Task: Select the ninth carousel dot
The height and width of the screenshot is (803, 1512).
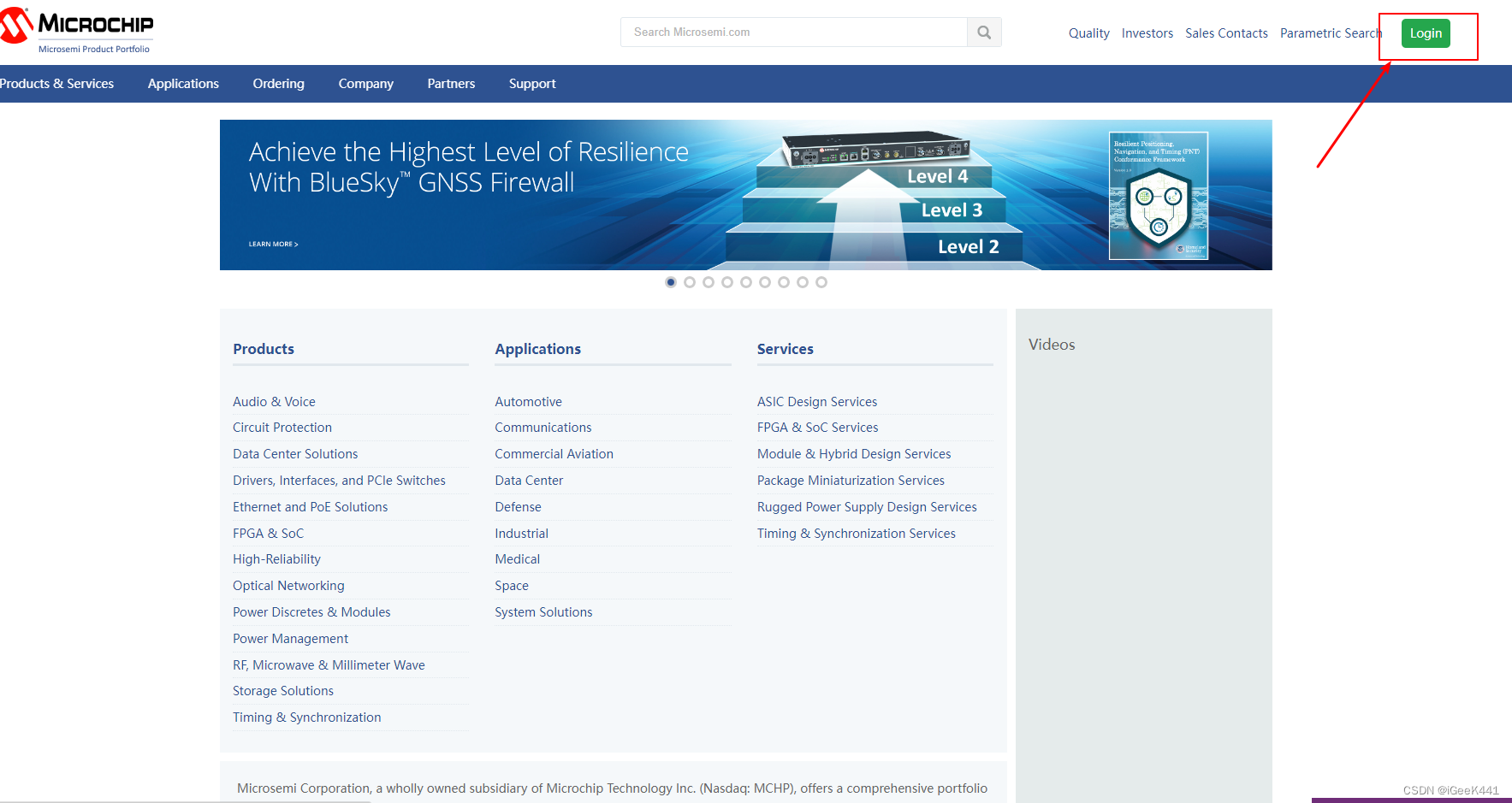Action: (x=821, y=282)
